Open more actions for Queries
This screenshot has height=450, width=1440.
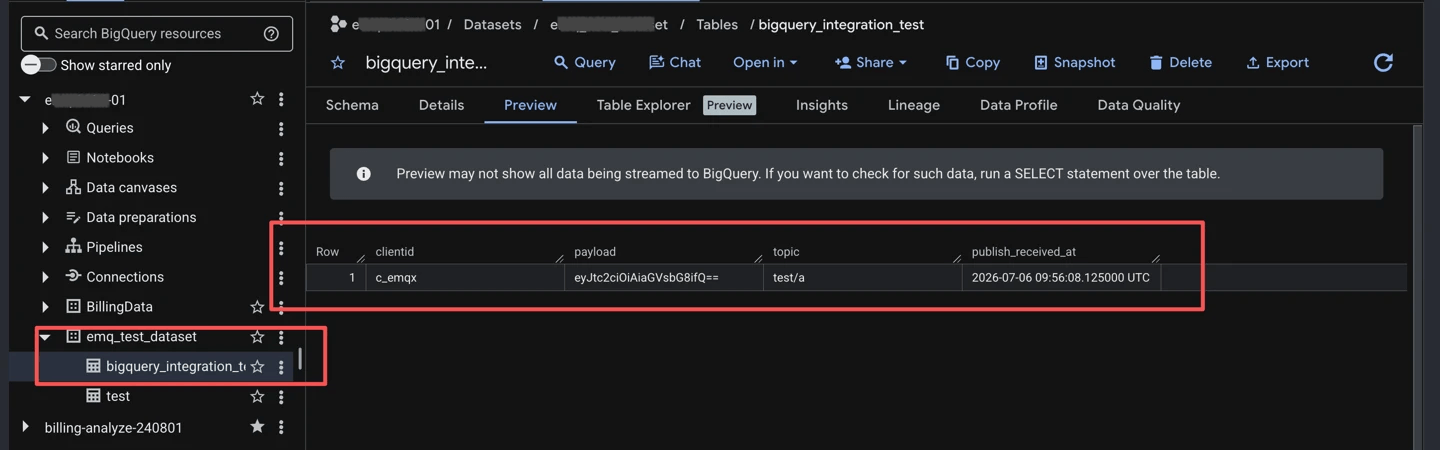coord(281,129)
